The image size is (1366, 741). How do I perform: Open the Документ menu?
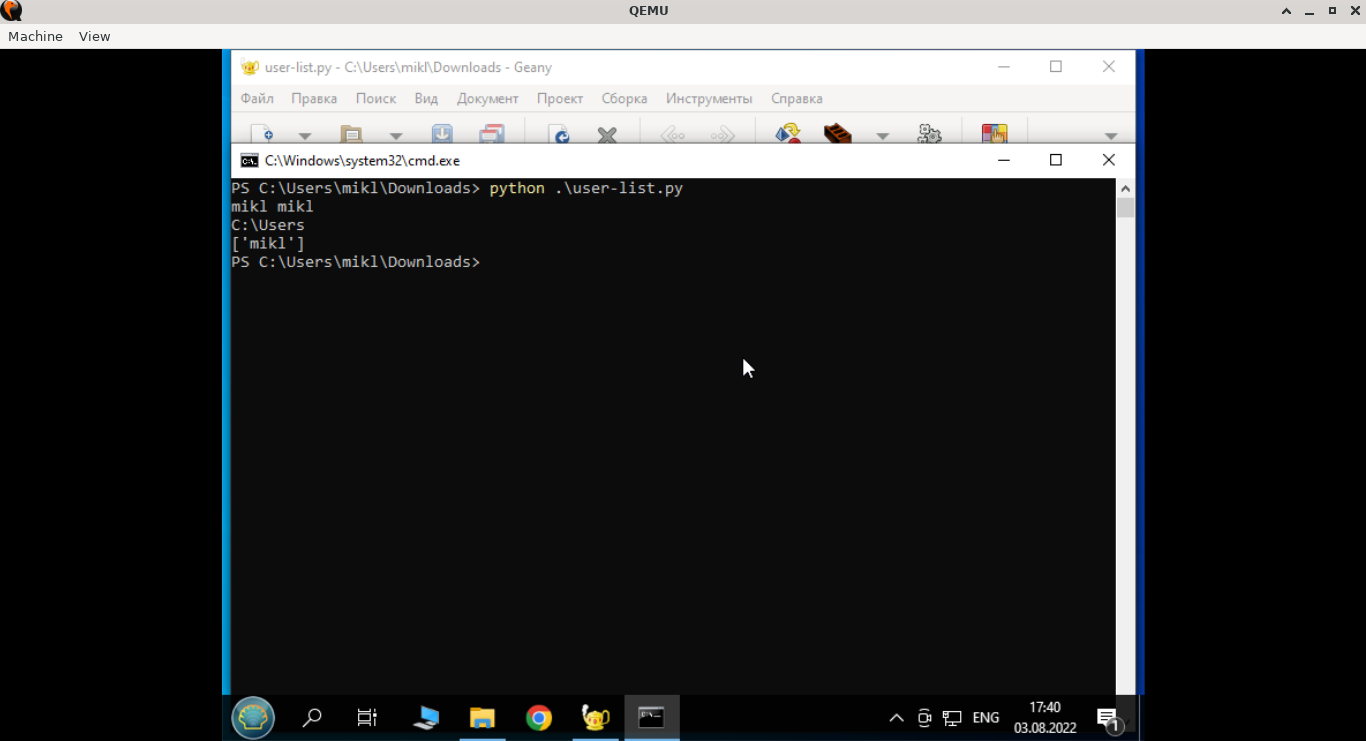[488, 98]
